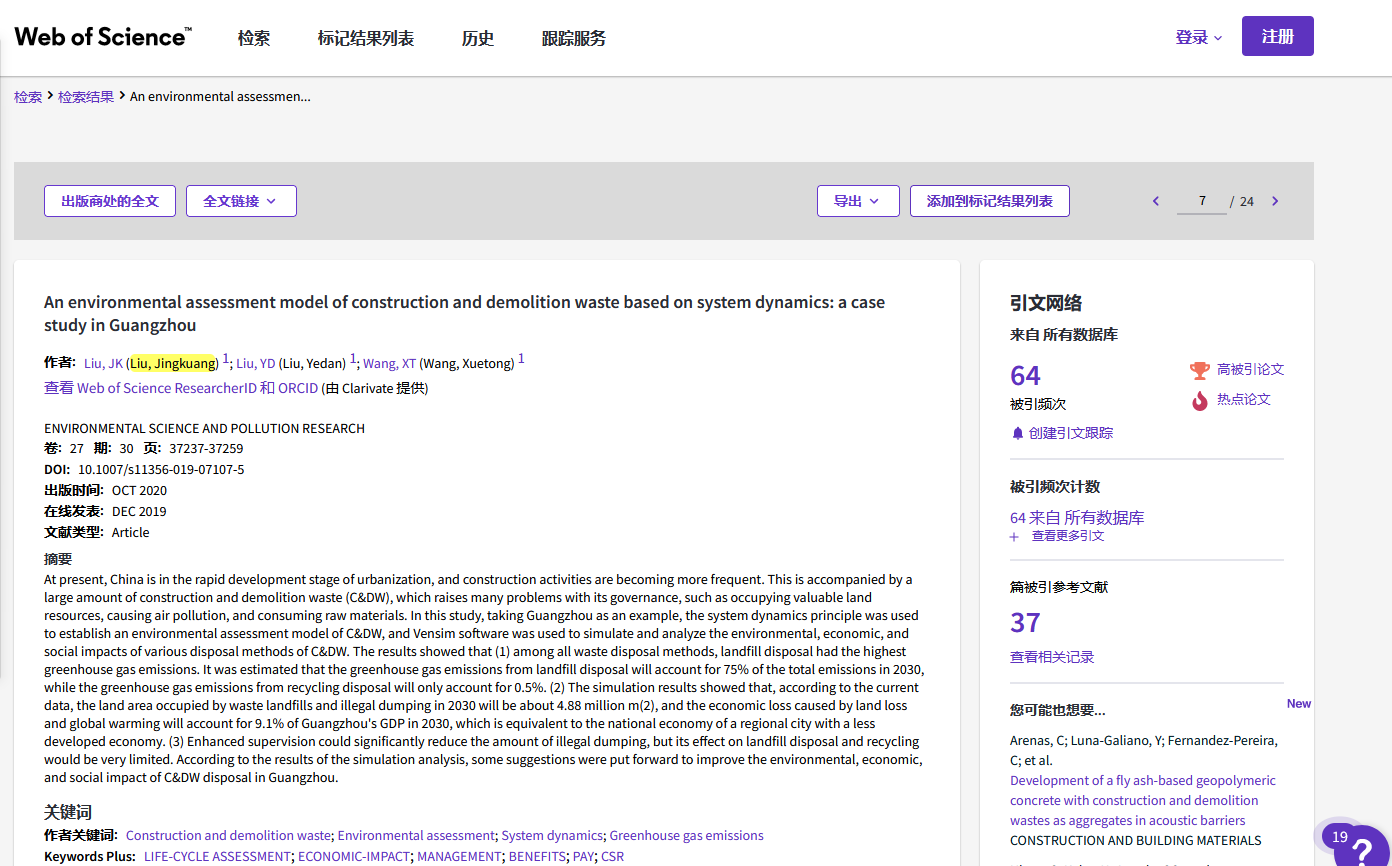Screen dimensions: 1392x866
Task: Open the 历史 menu item
Action: (x=478, y=38)
